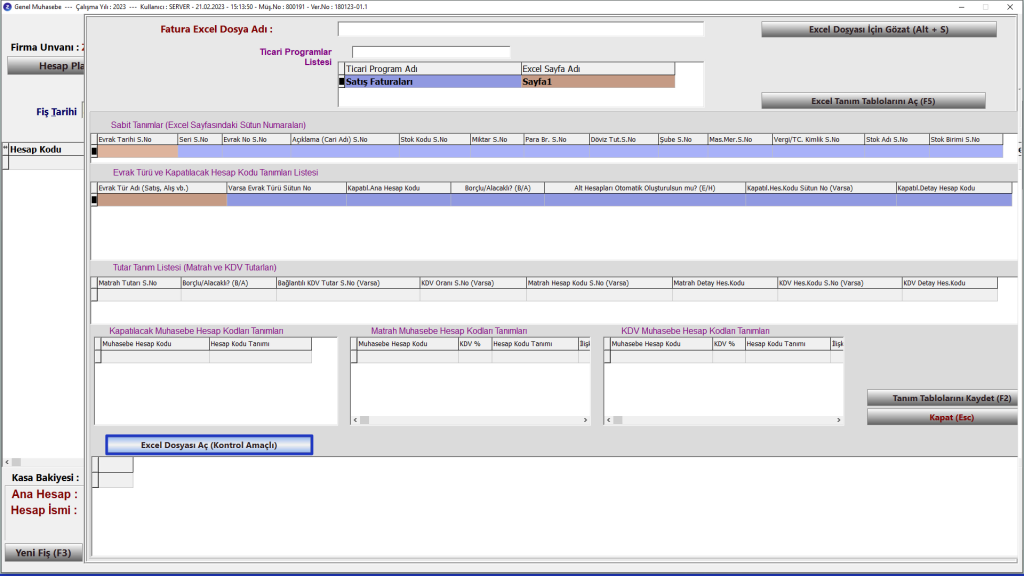Click the Yeni Fiş (F3) button
Image resolution: width=1024 pixels, height=576 pixels.
42,553
